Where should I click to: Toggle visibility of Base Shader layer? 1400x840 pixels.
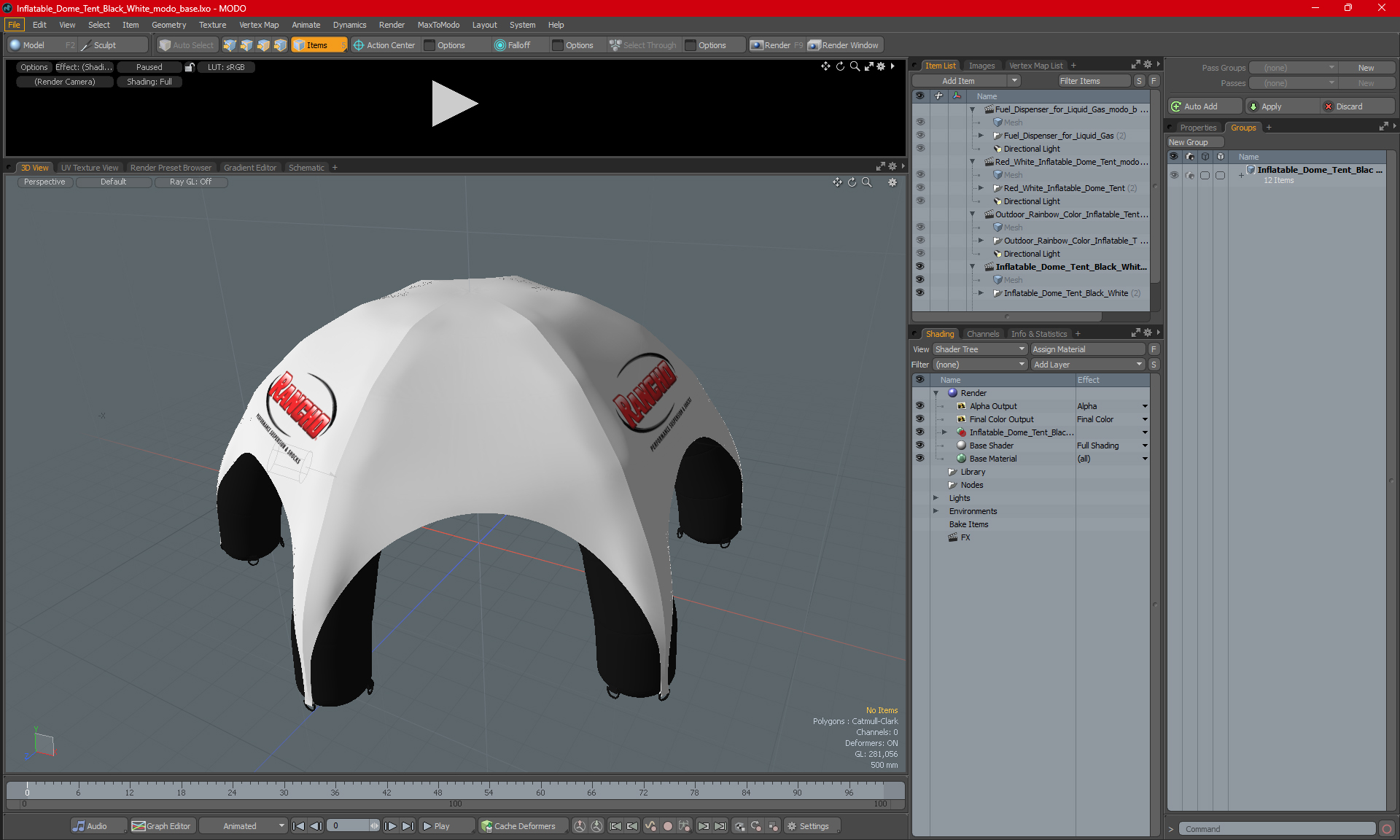[x=920, y=446]
